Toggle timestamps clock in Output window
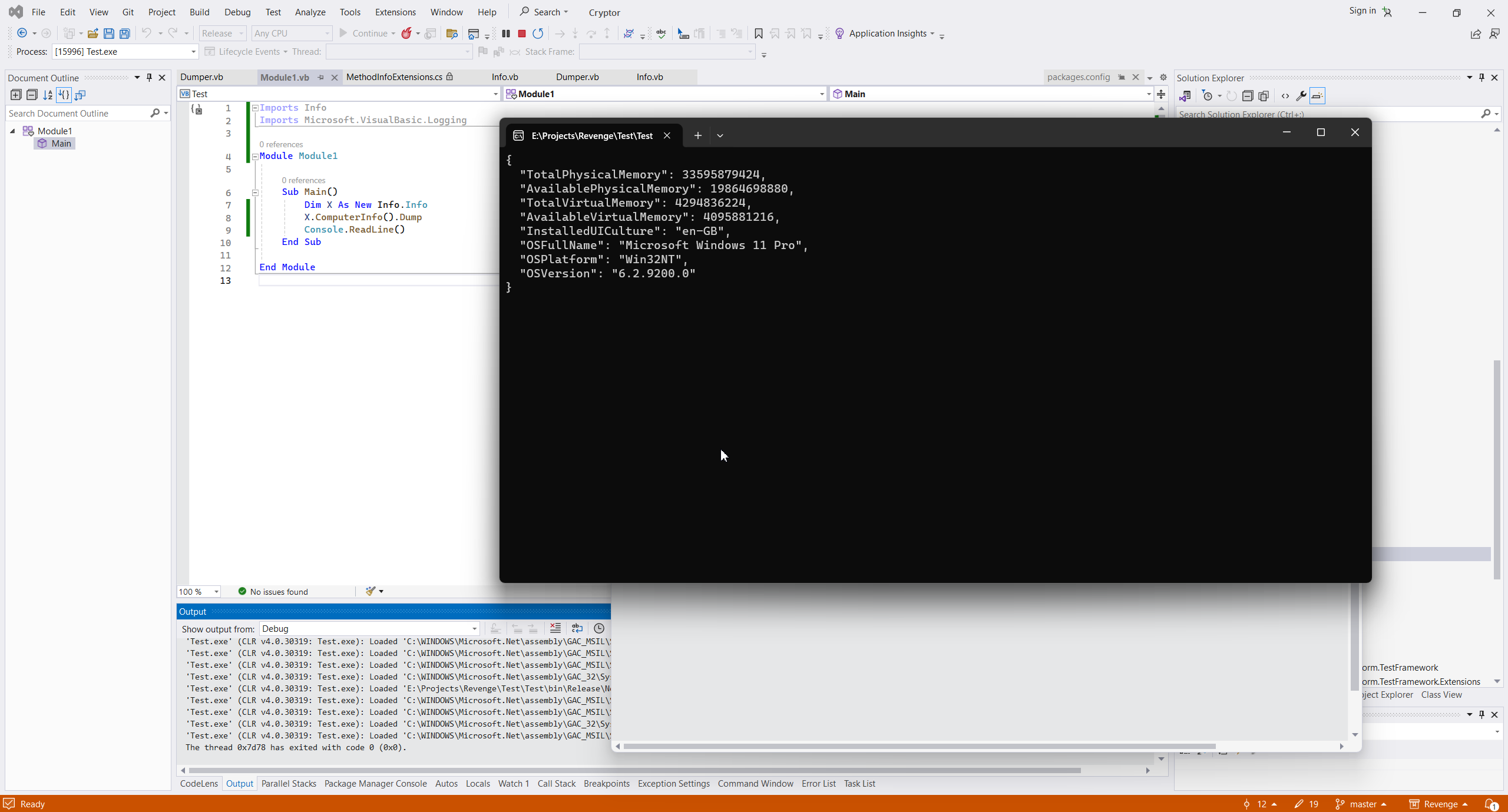The image size is (1508, 812). tap(598, 628)
